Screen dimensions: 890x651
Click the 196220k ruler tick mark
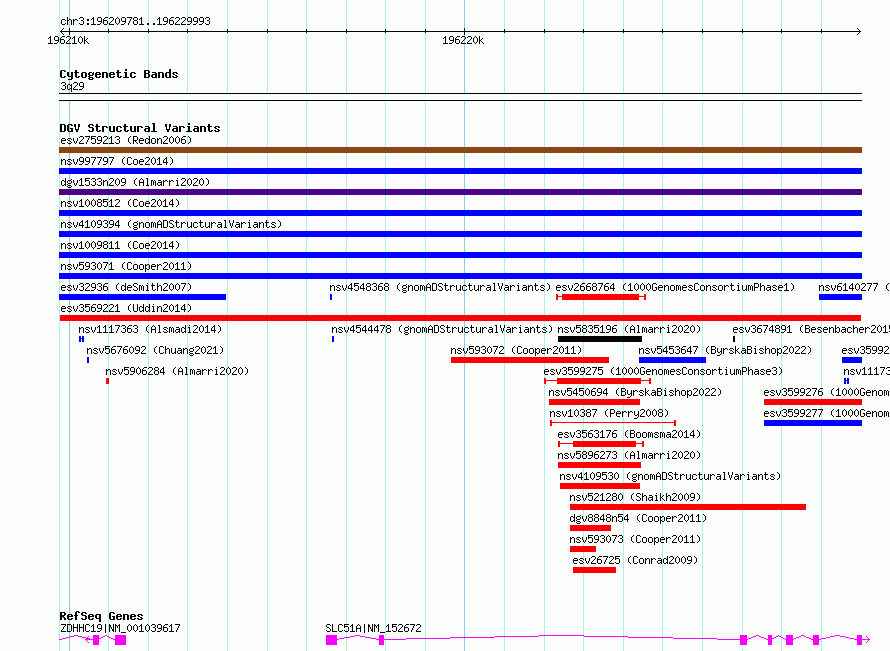pyautogui.click(x=464, y=31)
